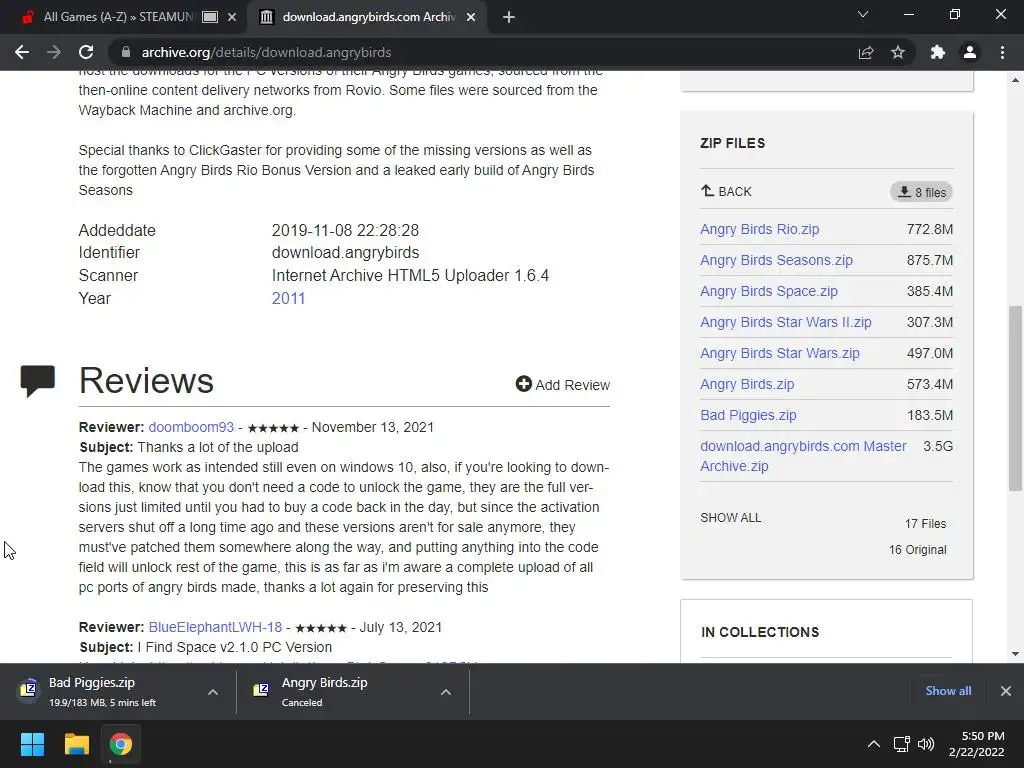Click Show all downloads
The height and width of the screenshot is (768, 1024).
click(x=948, y=691)
